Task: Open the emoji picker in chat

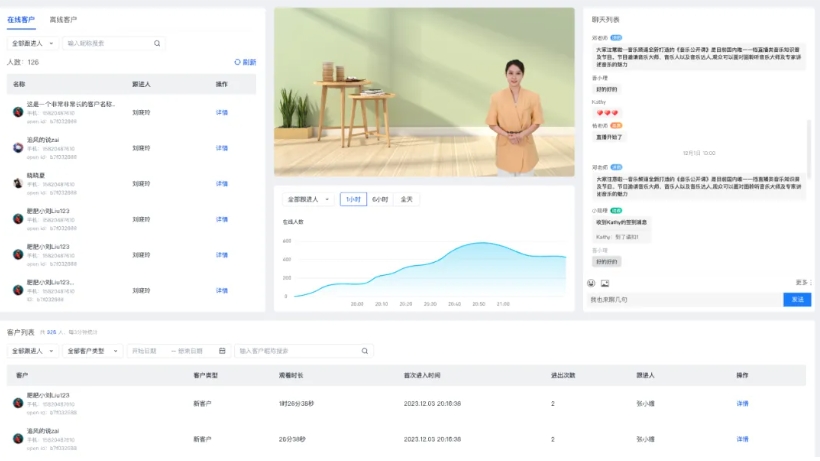Action: click(592, 283)
